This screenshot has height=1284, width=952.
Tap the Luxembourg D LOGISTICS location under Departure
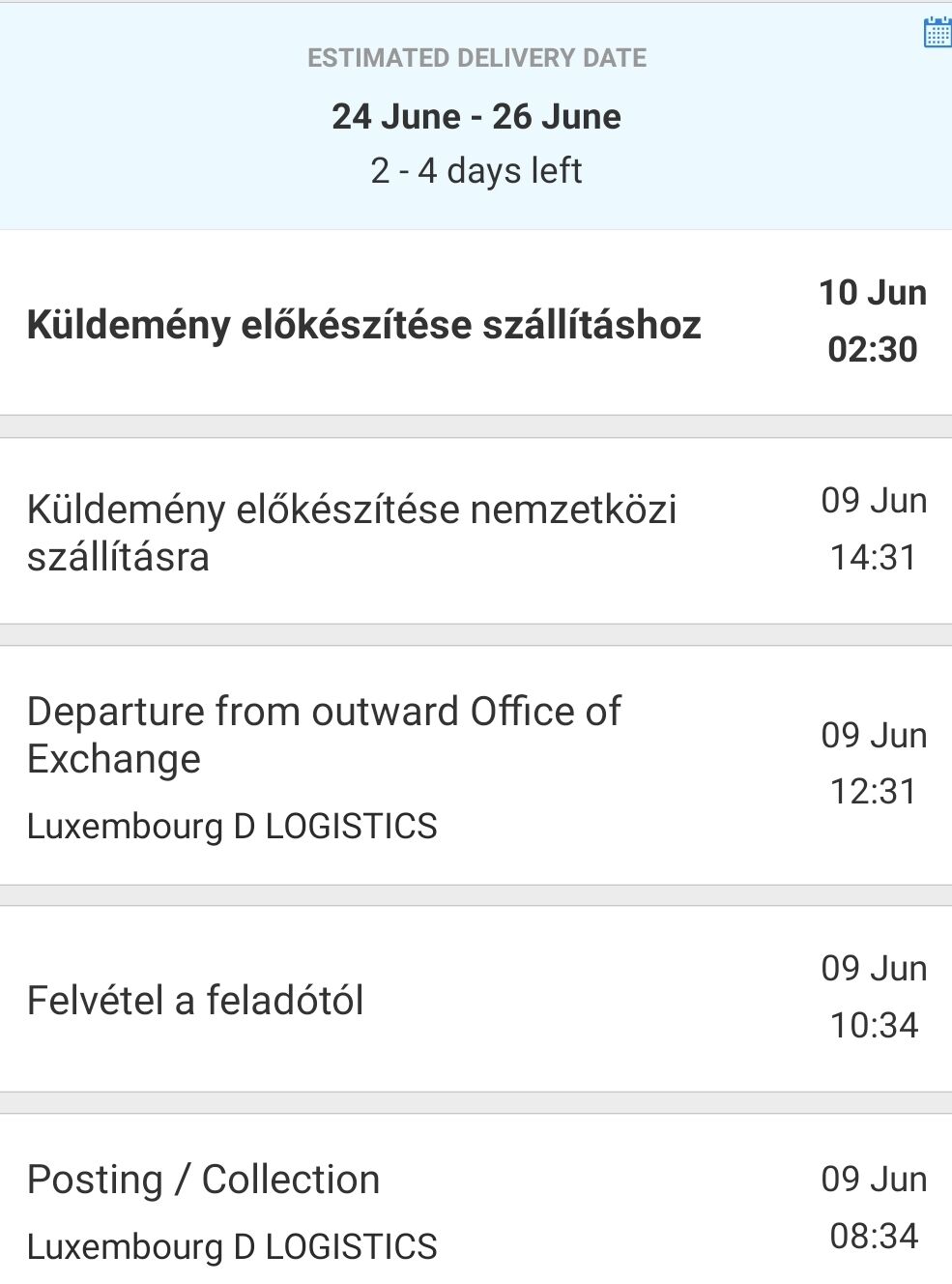tap(232, 827)
